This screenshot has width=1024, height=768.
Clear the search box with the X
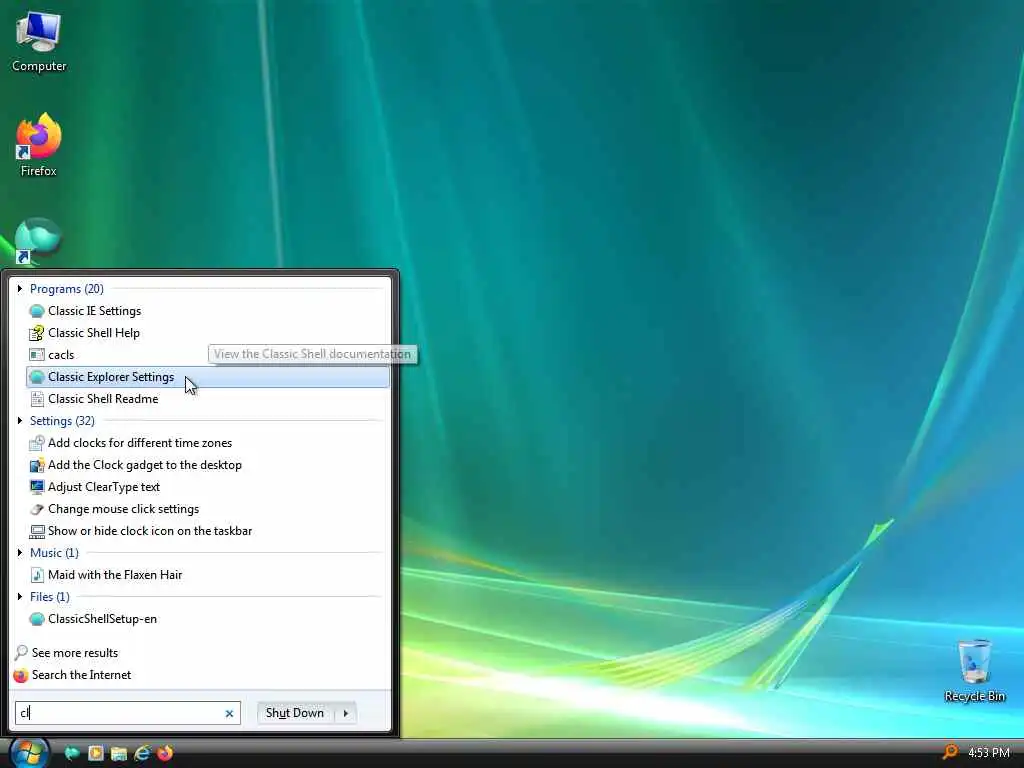pyautogui.click(x=229, y=713)
